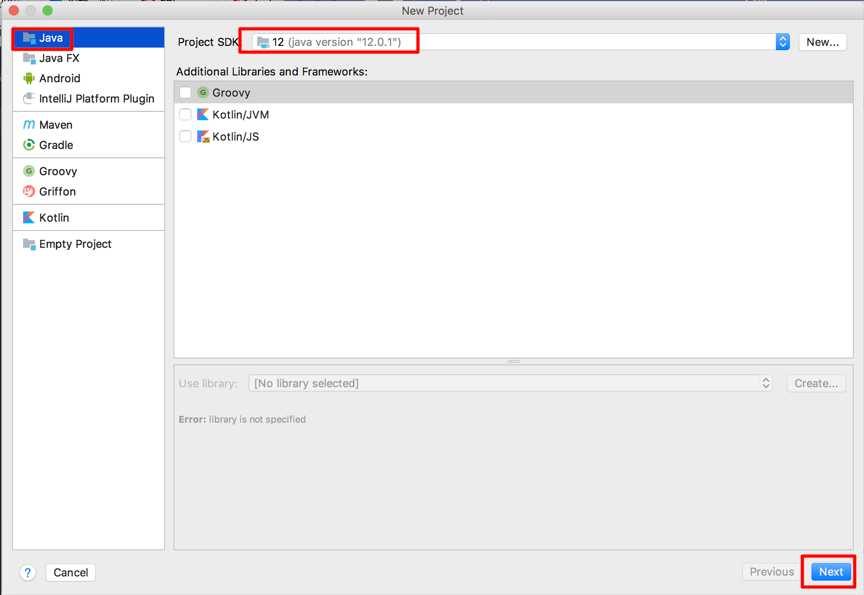Click the sidebar Kotlin K icon
Screen dimensions: 864x595
(29, 218)
